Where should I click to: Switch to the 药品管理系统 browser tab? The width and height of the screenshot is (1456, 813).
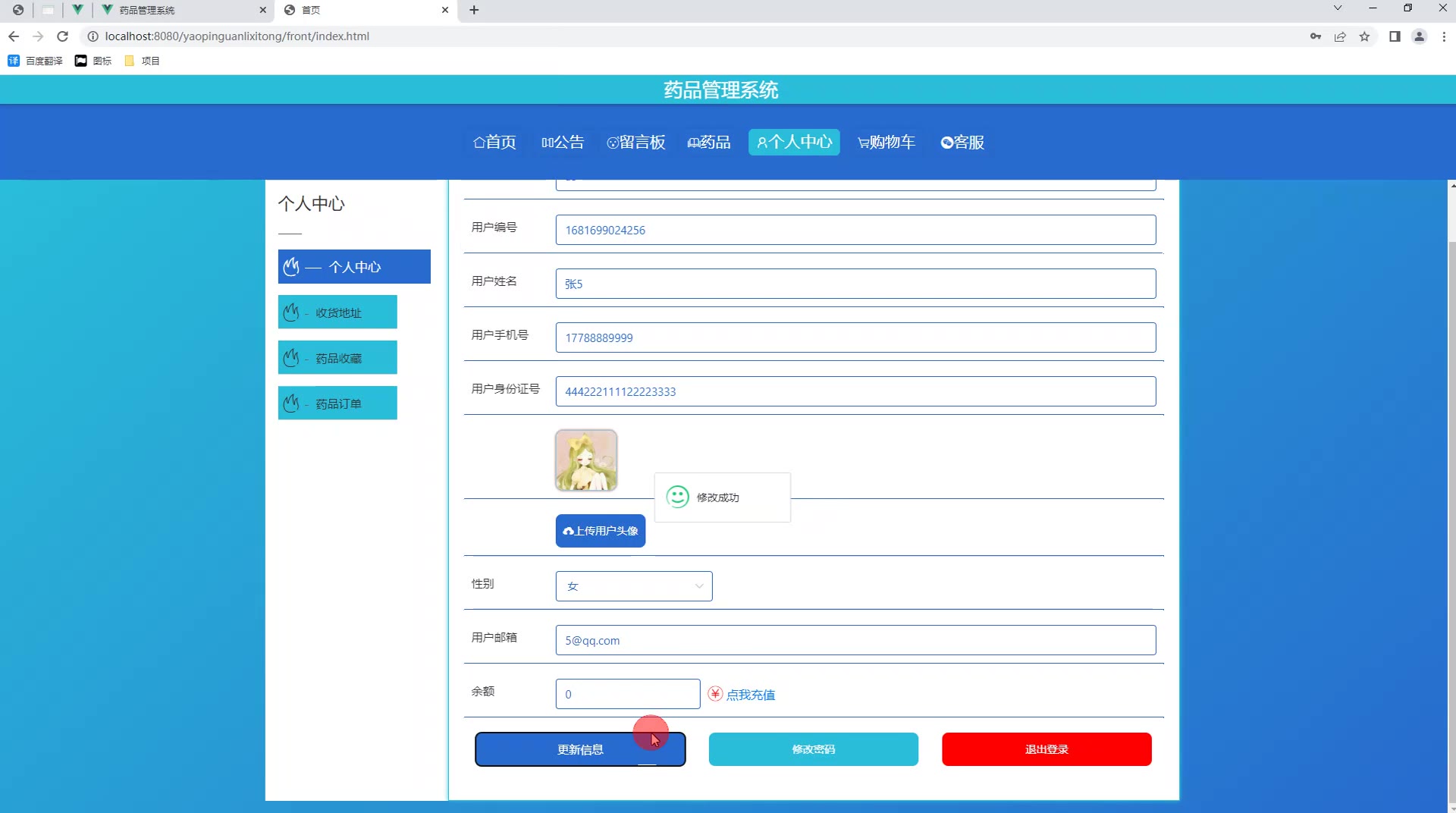coord(182,10)
